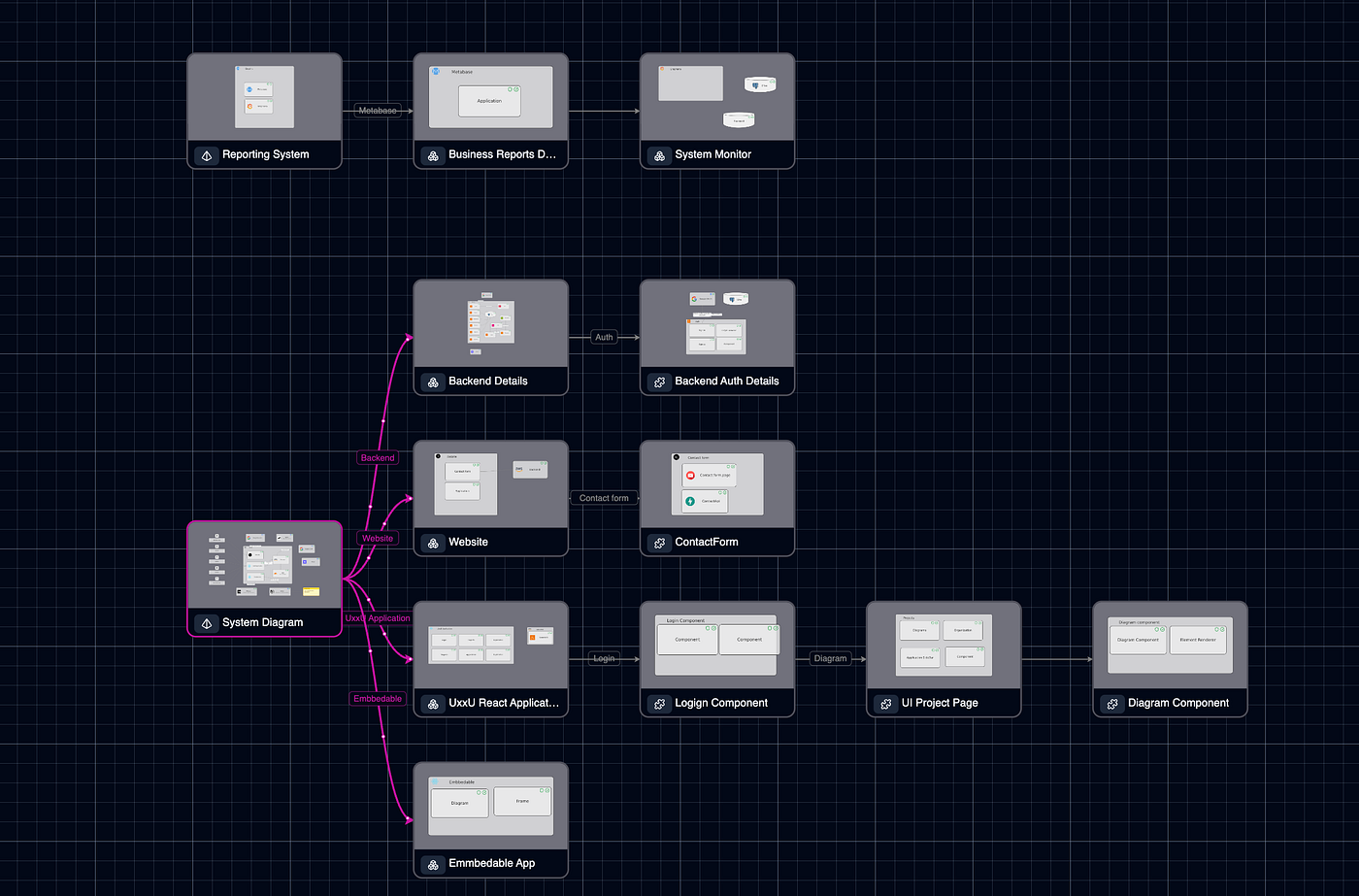Viewport: 1359px width, 896px height.
Task: Click the ContactForm puzzle icon
Action: point(660,543)
